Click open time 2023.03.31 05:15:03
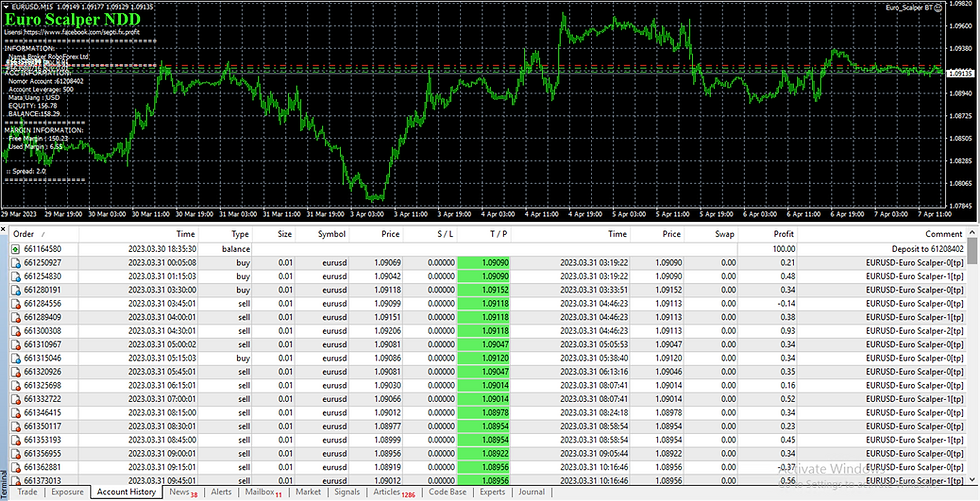Image resolution: width=980 pixels, height=501 pixels. (x=162, y=359)
